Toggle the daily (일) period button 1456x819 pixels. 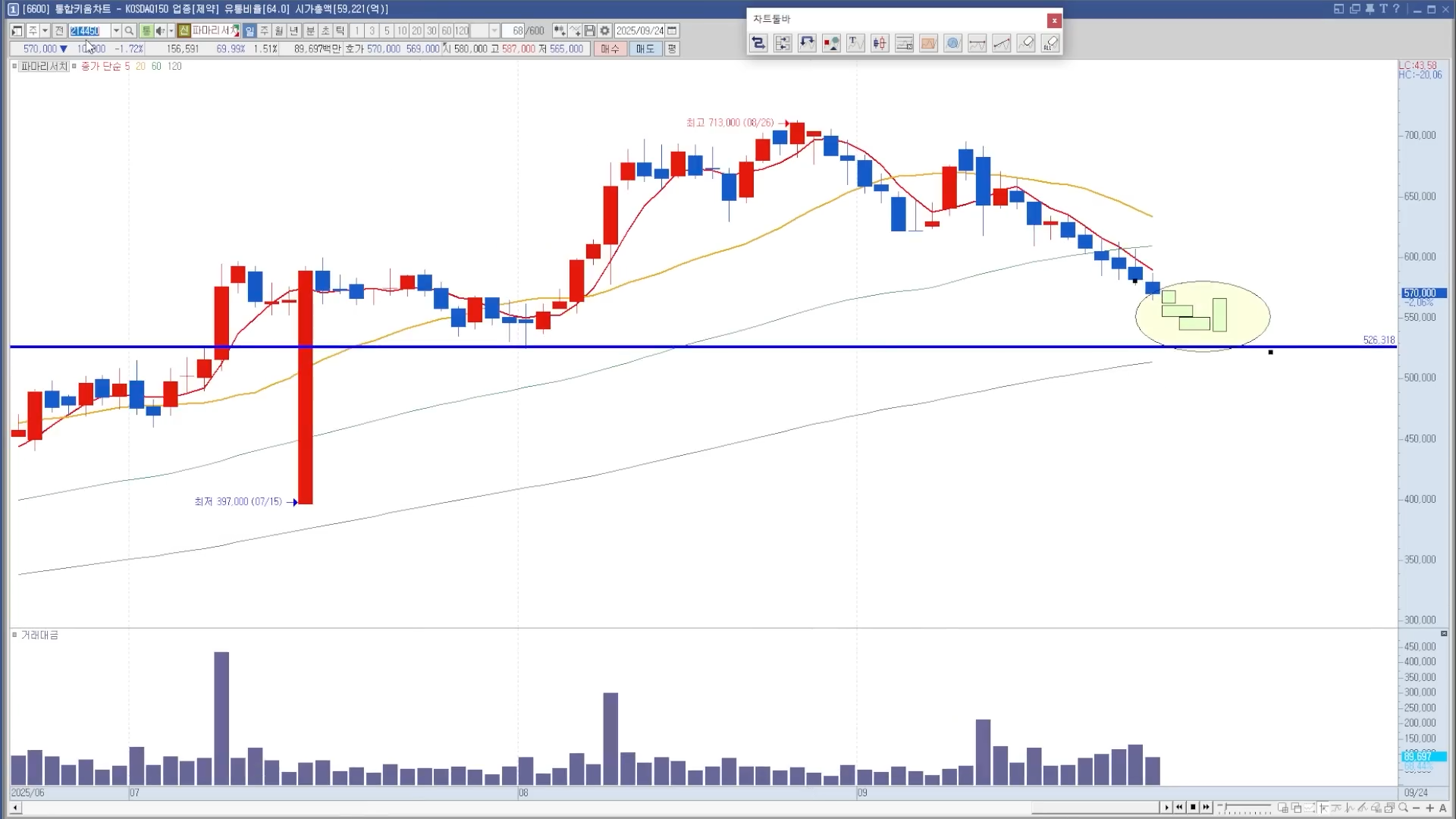click(249, 30)
